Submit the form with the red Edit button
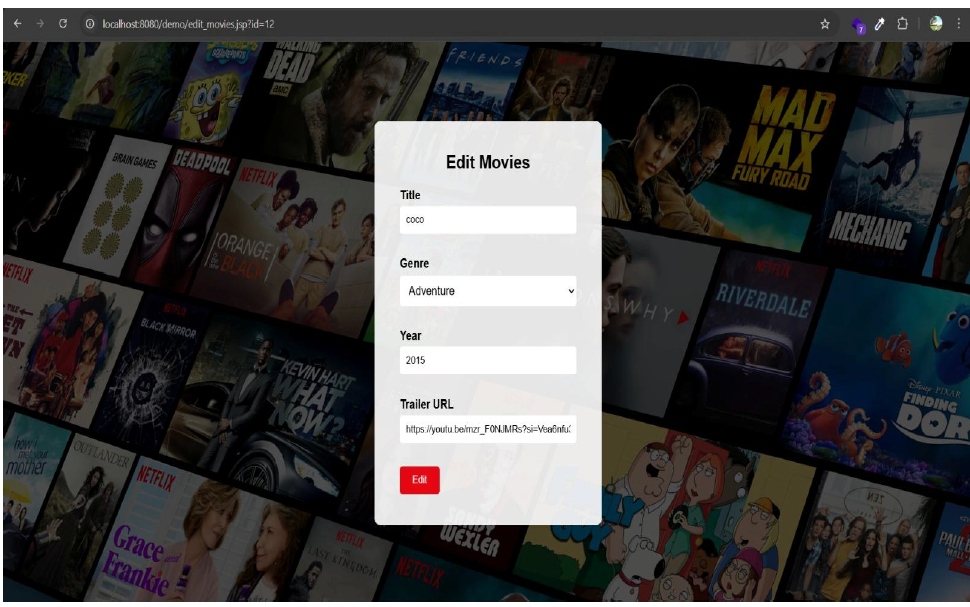The image size is (970, 607). coord(419,480)
